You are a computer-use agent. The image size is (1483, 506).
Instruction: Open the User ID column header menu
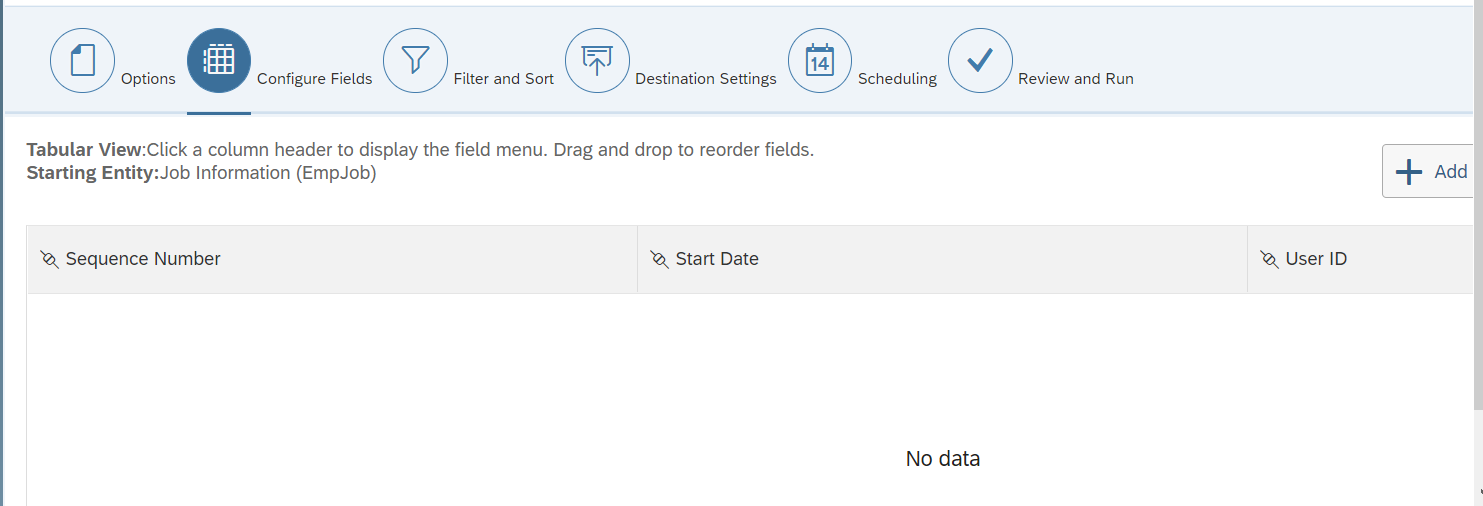point(1360,259)
